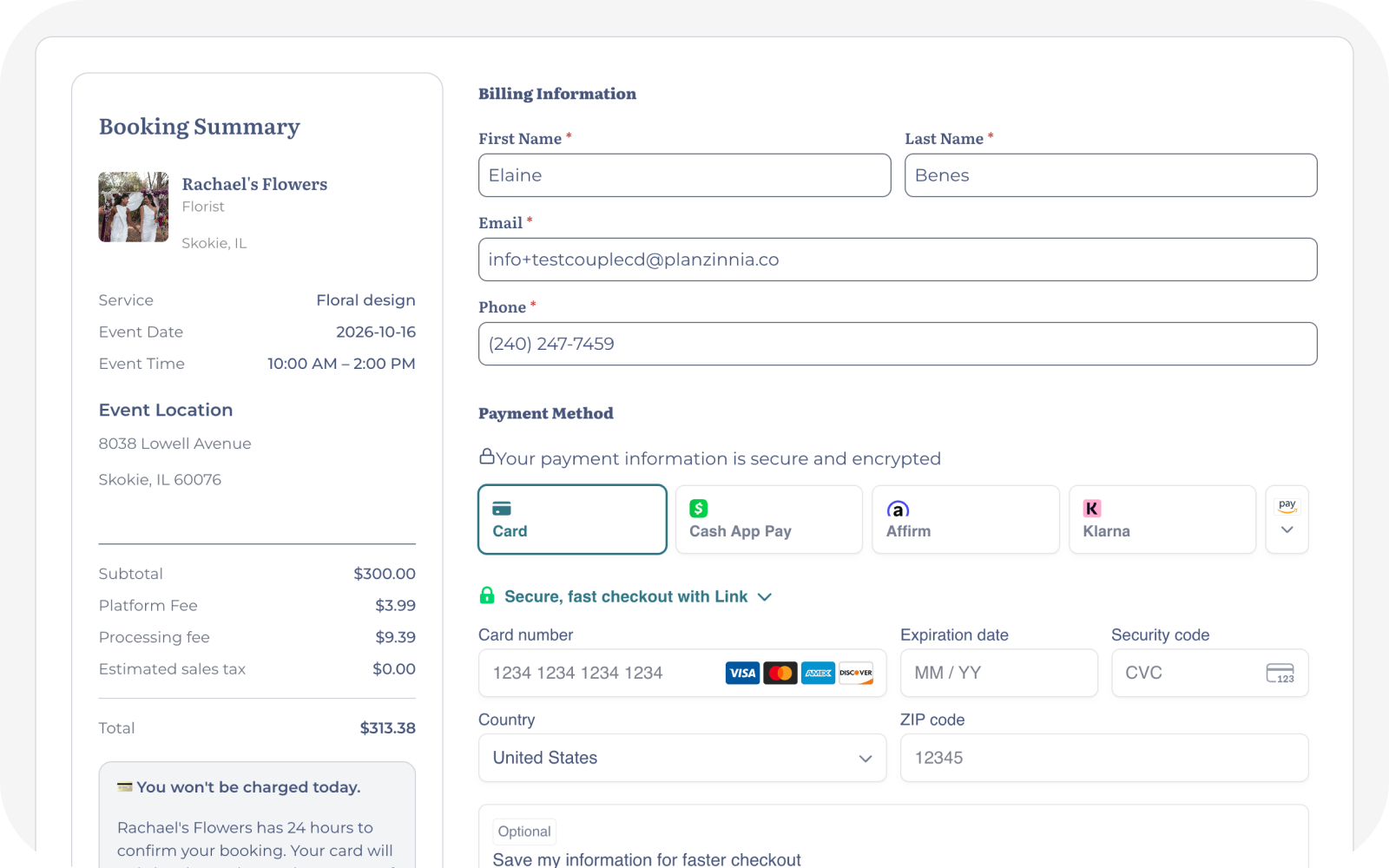This screenshot has height=868, width=1389.
Task: Expand more payment methods dropdown
Action: coord(1287,519)
